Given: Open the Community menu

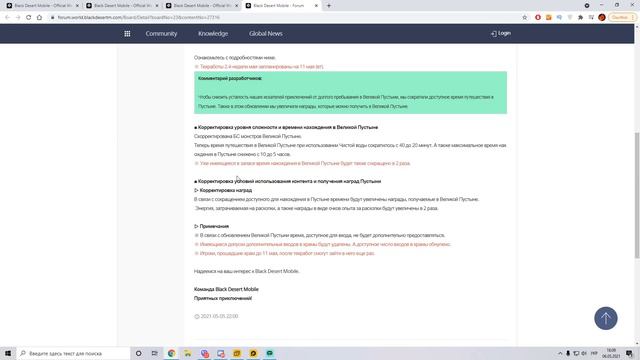Looking at the screenshot, I should pos(161,33).
